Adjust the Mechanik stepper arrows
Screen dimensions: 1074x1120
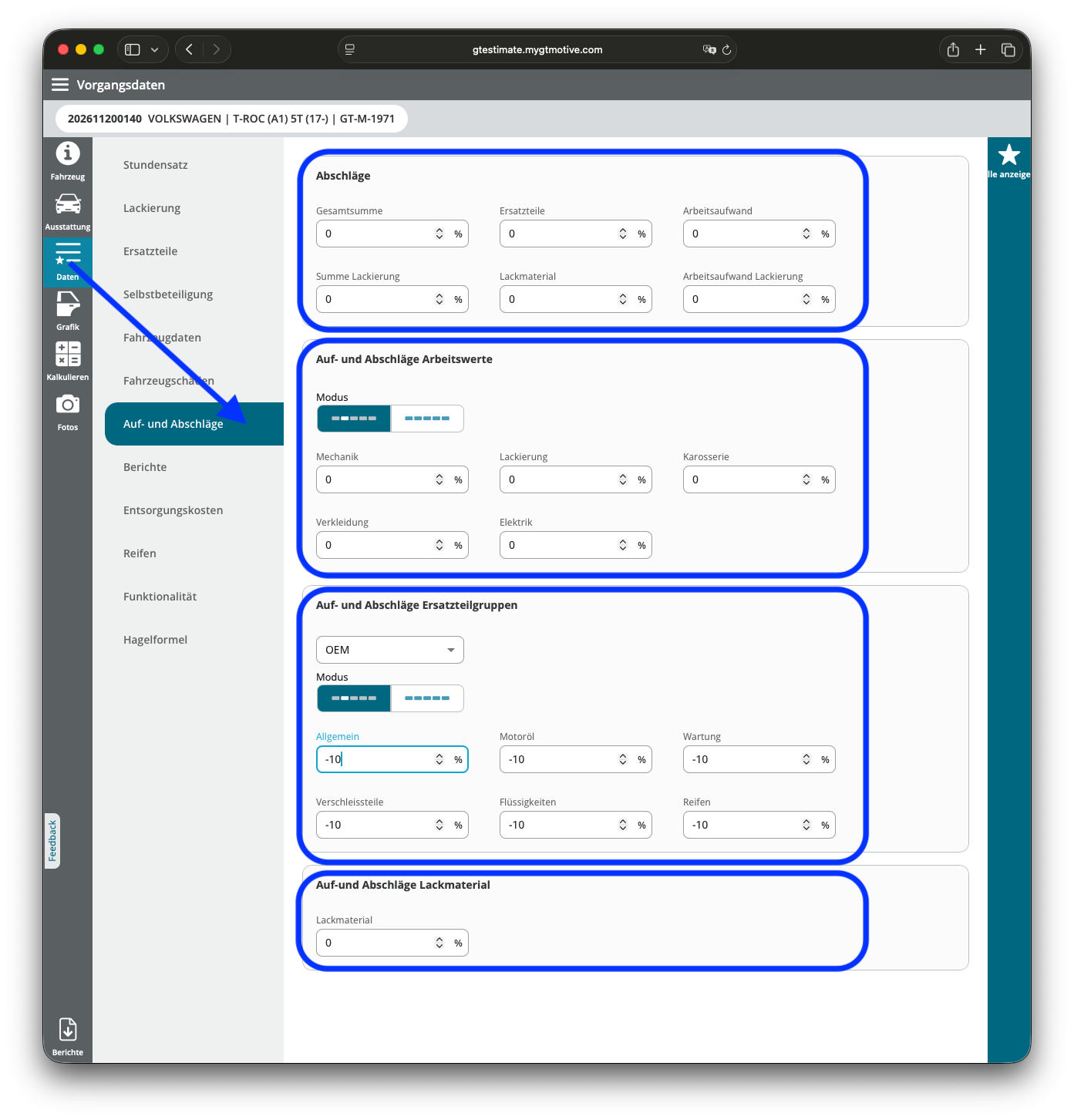point(439,479)
